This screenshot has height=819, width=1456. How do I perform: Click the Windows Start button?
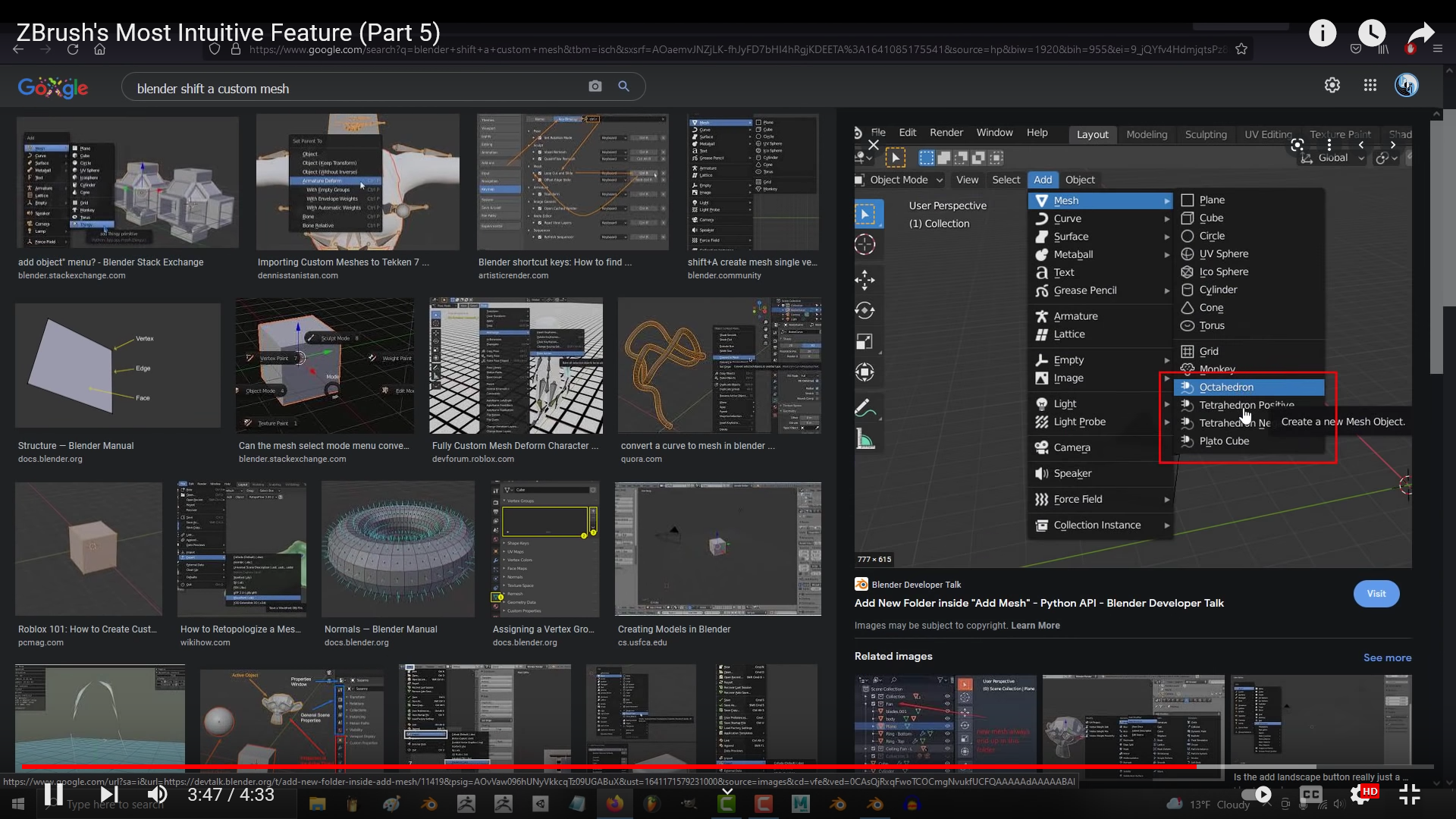18,804
